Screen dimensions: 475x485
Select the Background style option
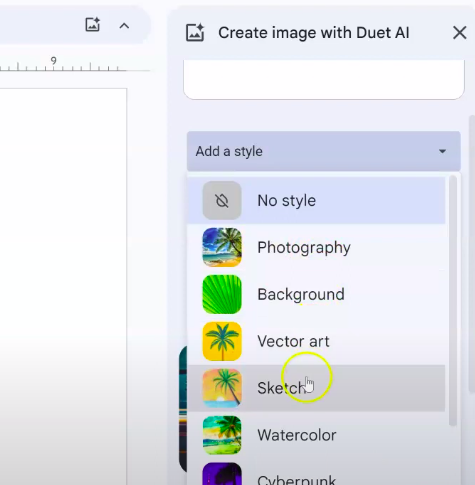tap(316, 294)
